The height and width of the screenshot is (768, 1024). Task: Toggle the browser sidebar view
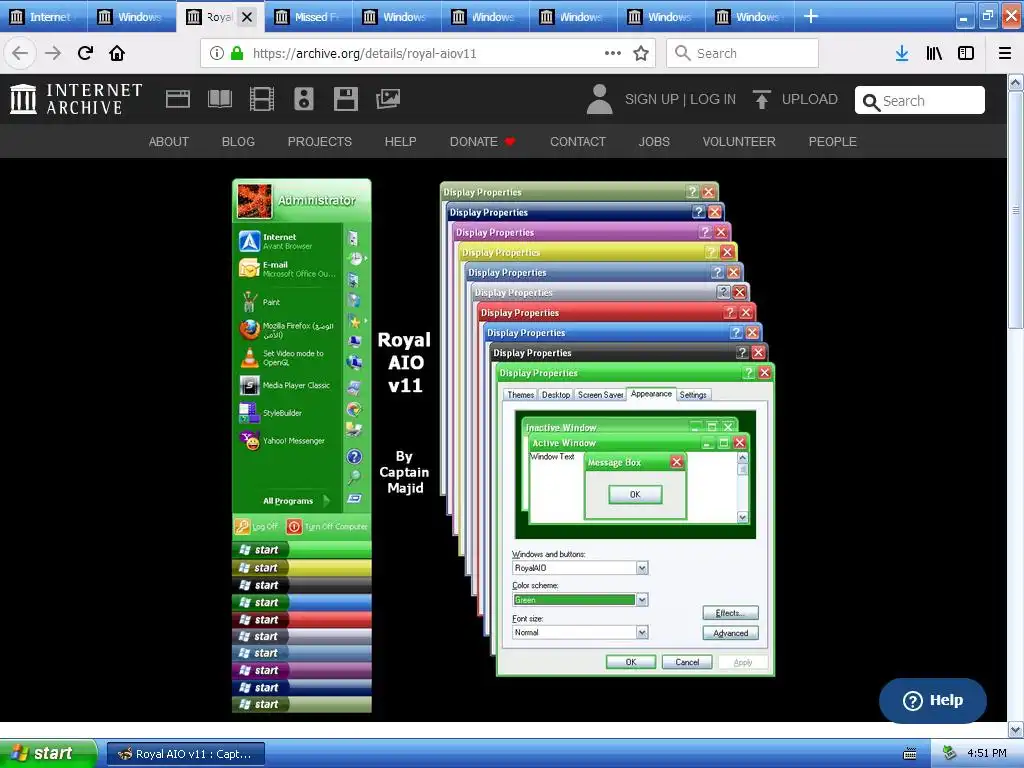click(966, 53)
